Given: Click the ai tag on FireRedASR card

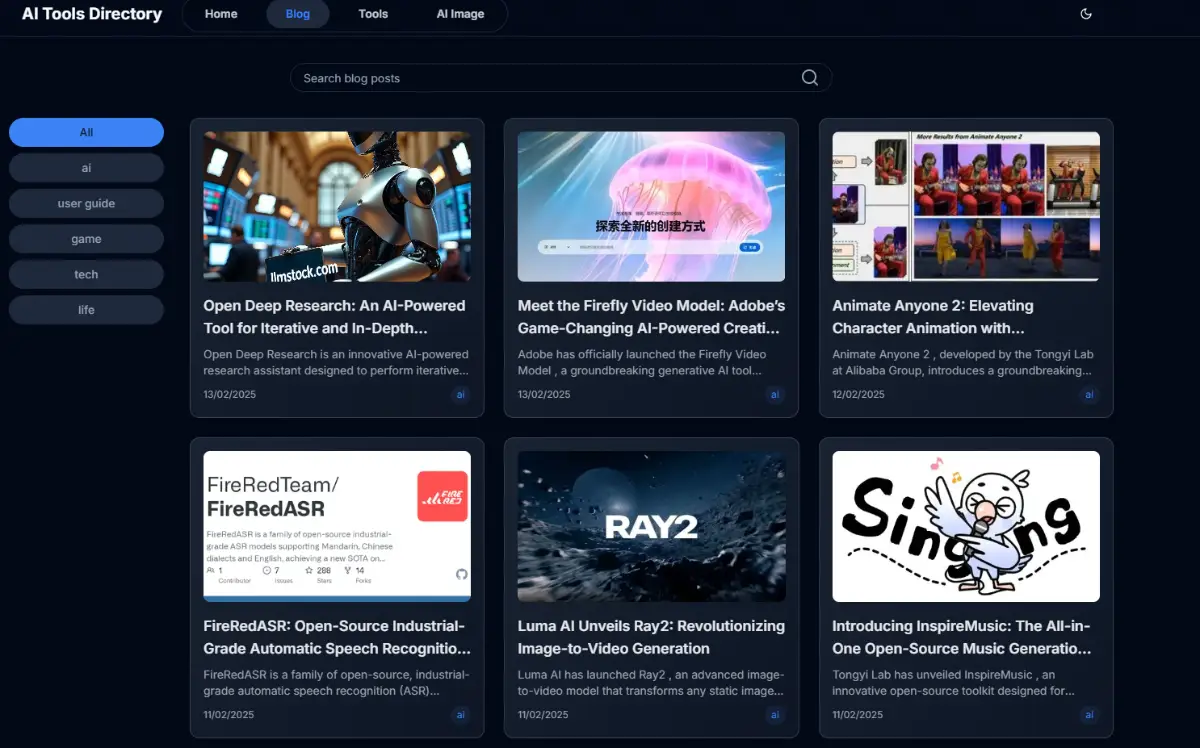Looking at the screenshot, I should [x=461, y=714].
